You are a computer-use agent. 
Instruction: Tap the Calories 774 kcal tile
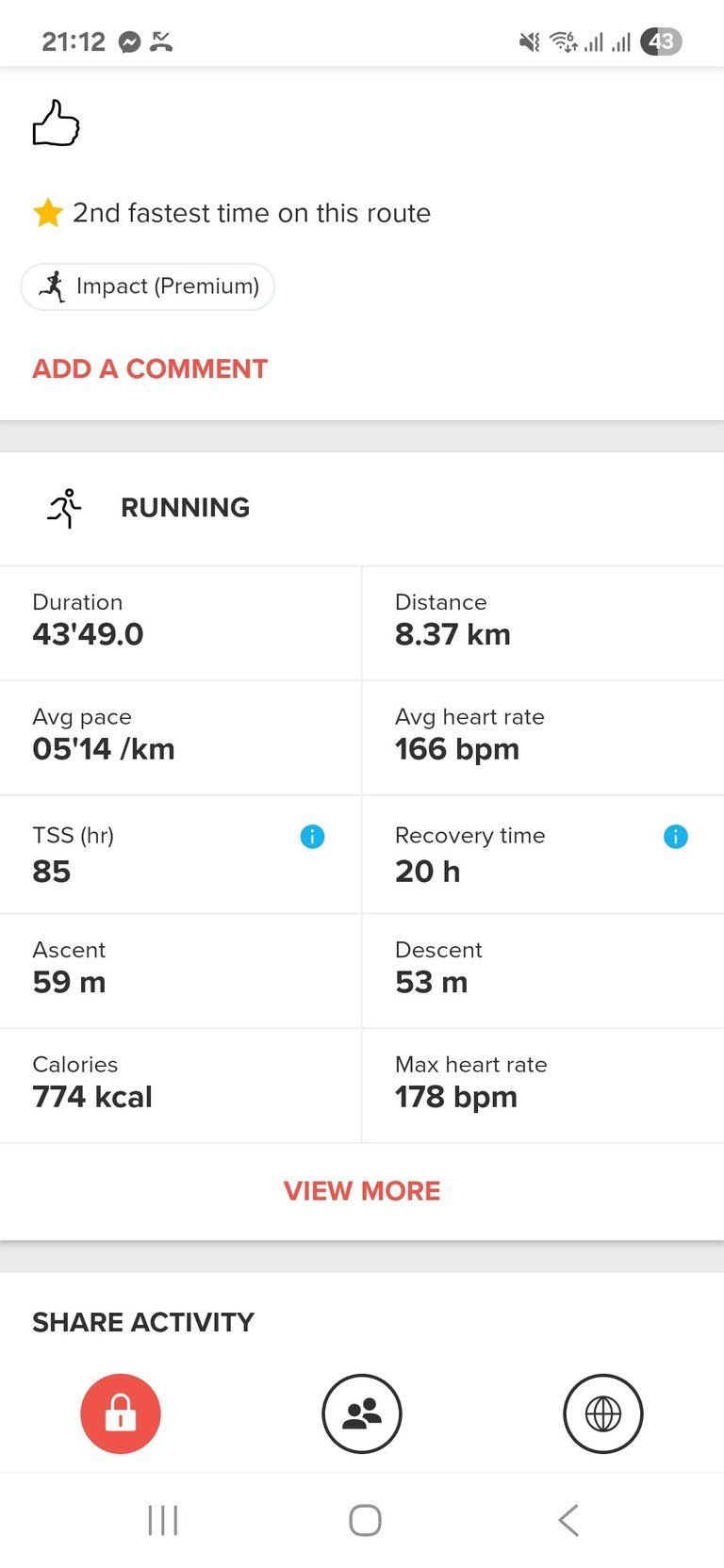180,1086
